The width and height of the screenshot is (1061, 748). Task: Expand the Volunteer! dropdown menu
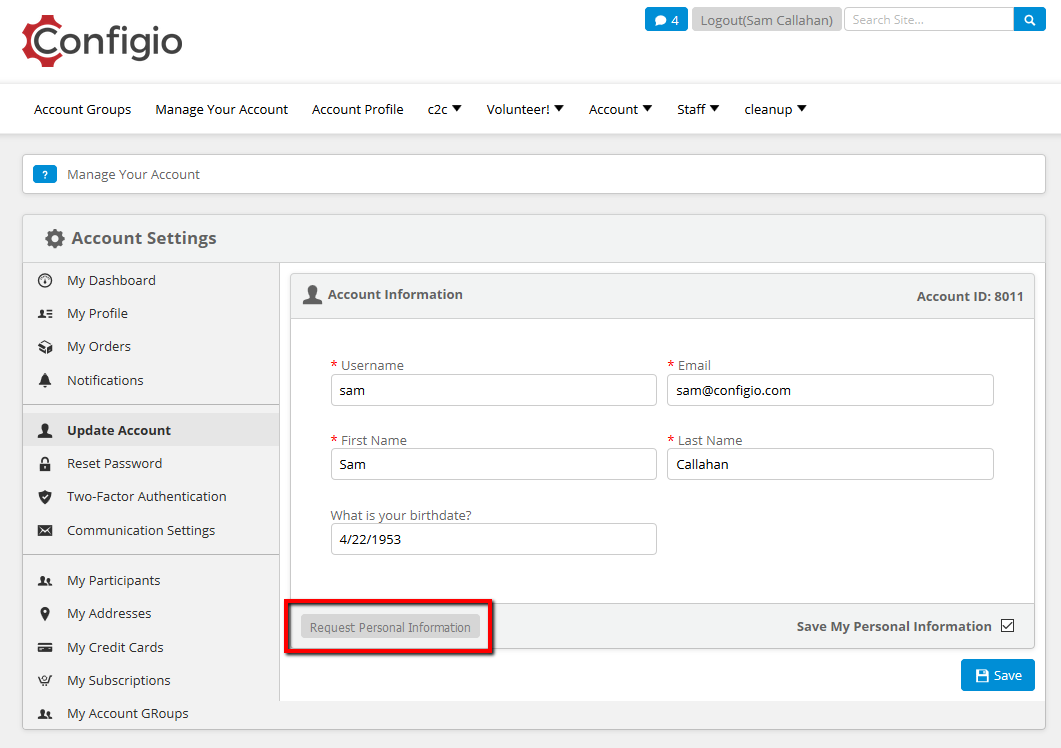click(524, 109)
